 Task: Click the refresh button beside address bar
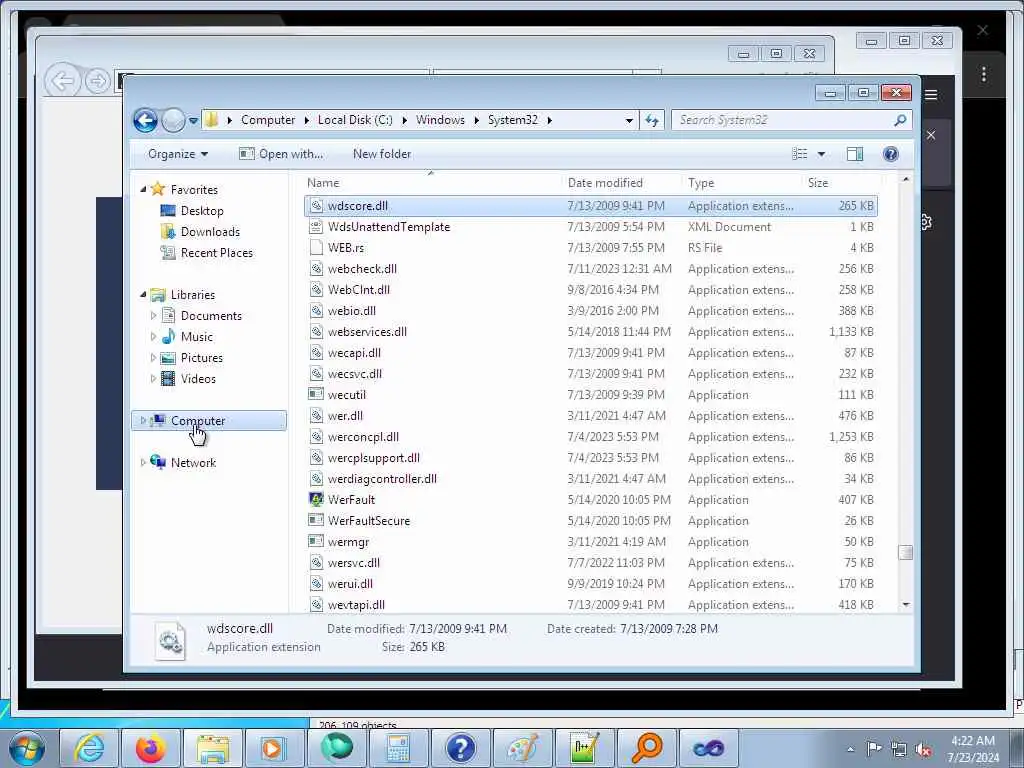652,120
